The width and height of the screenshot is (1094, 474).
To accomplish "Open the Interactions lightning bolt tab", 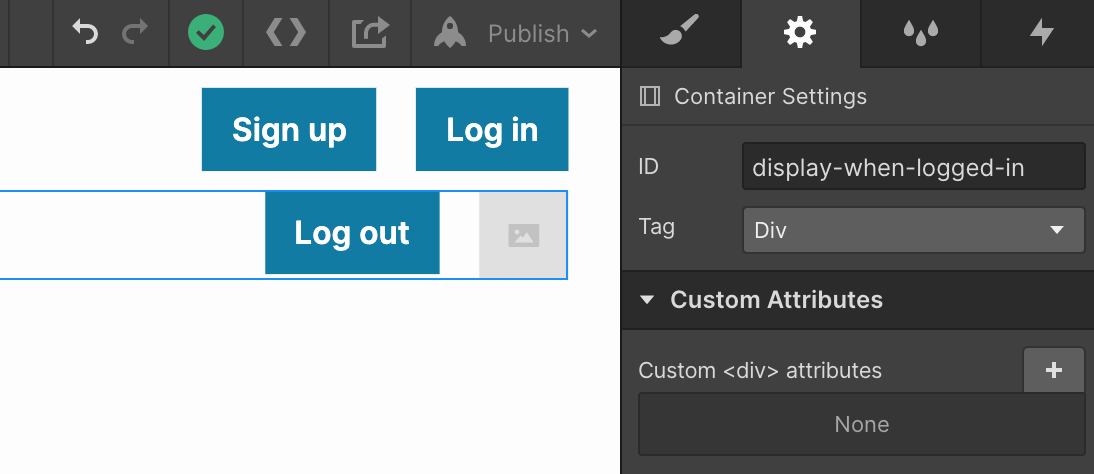I will 1042,33.
